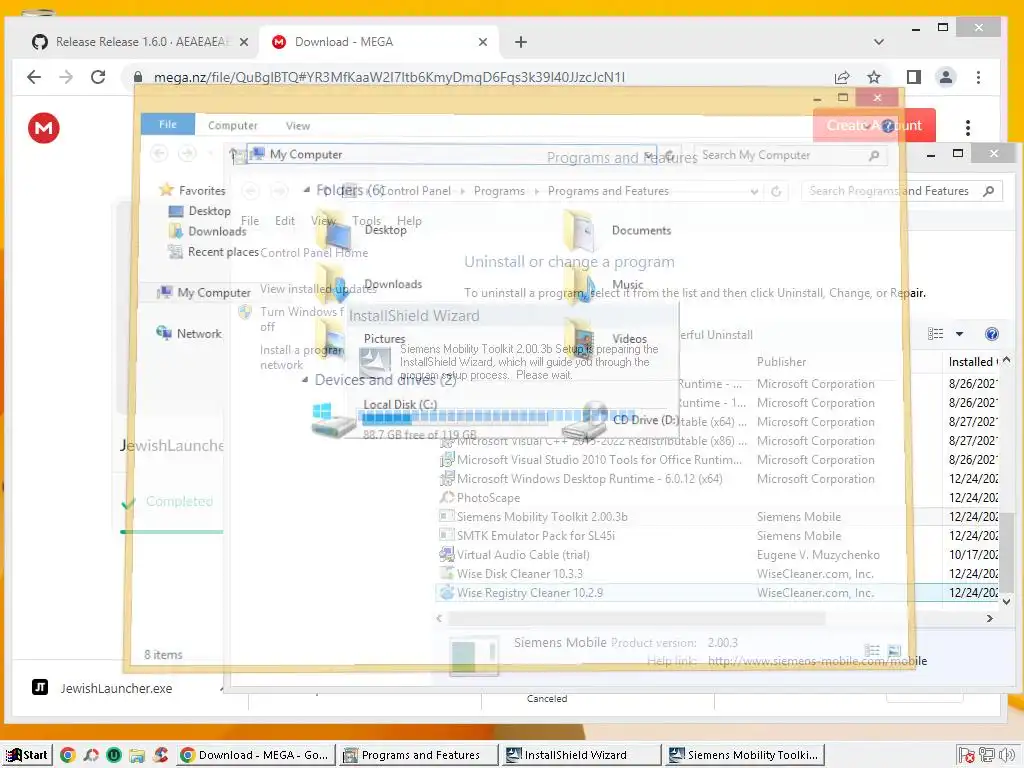Click the MEGA logo on the page
The height and width of the screenshot is (768, 1024).
click(44, 127)
